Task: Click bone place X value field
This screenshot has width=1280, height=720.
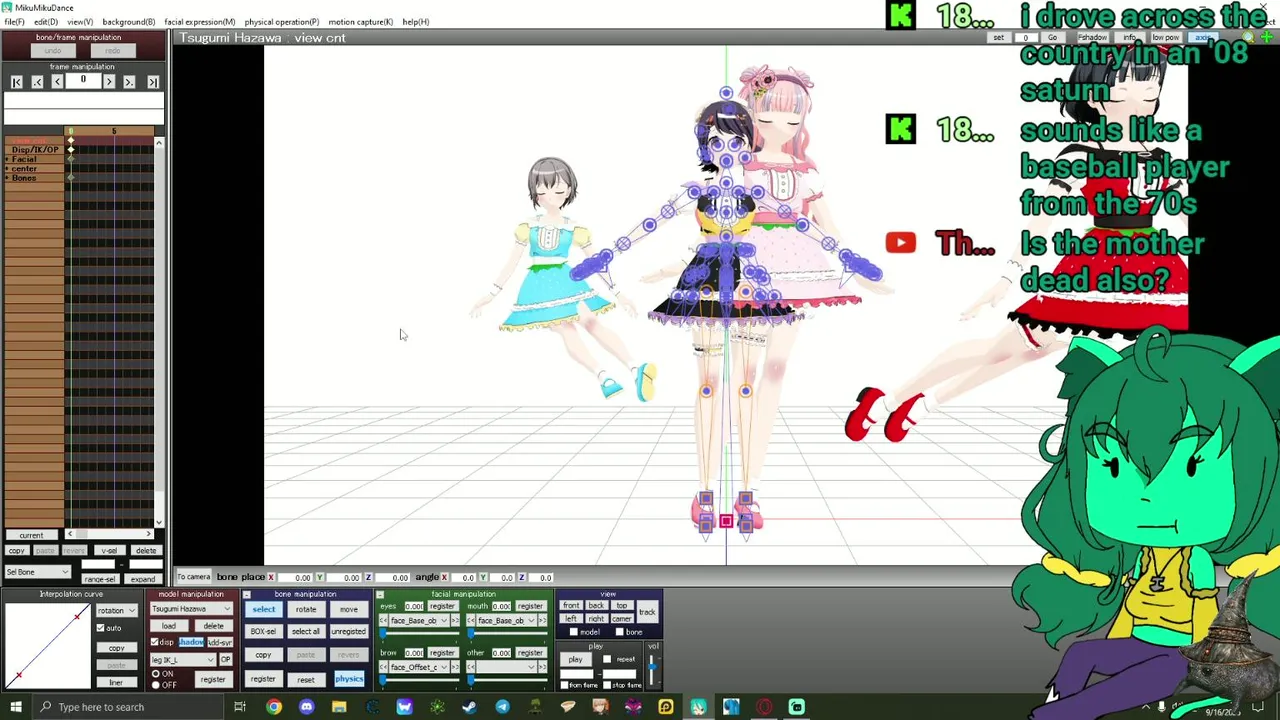Action: 297,578
